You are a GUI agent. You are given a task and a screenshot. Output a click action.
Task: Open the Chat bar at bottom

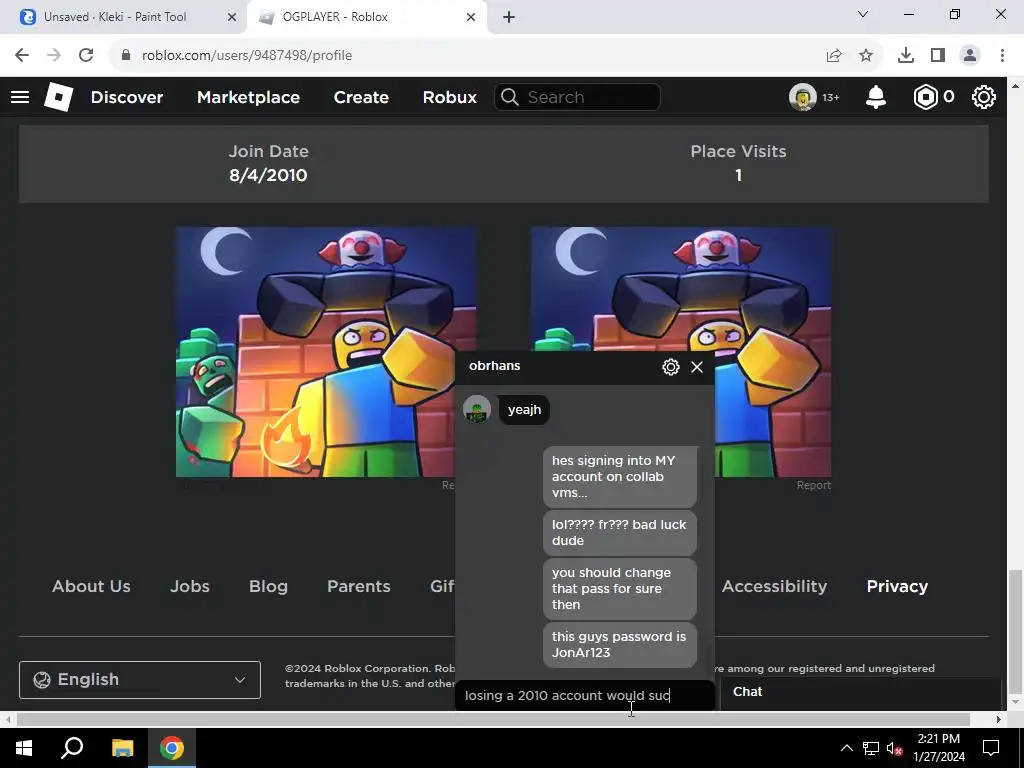(x=861, y=692)
